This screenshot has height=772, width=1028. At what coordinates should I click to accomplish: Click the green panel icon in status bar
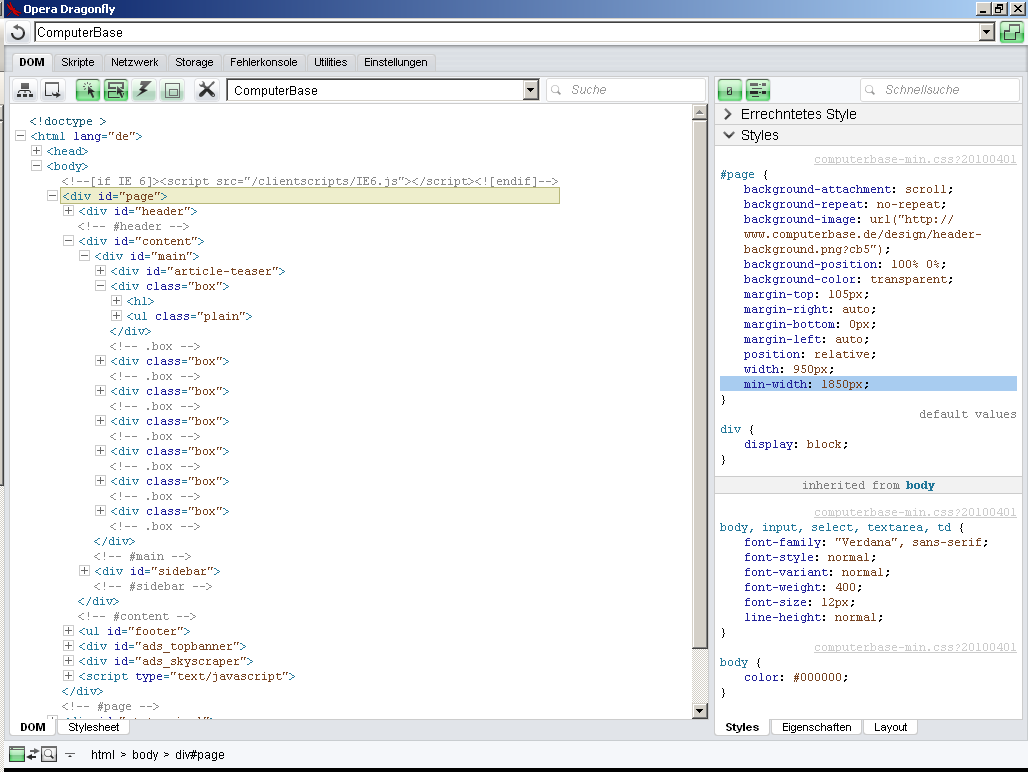16,754
